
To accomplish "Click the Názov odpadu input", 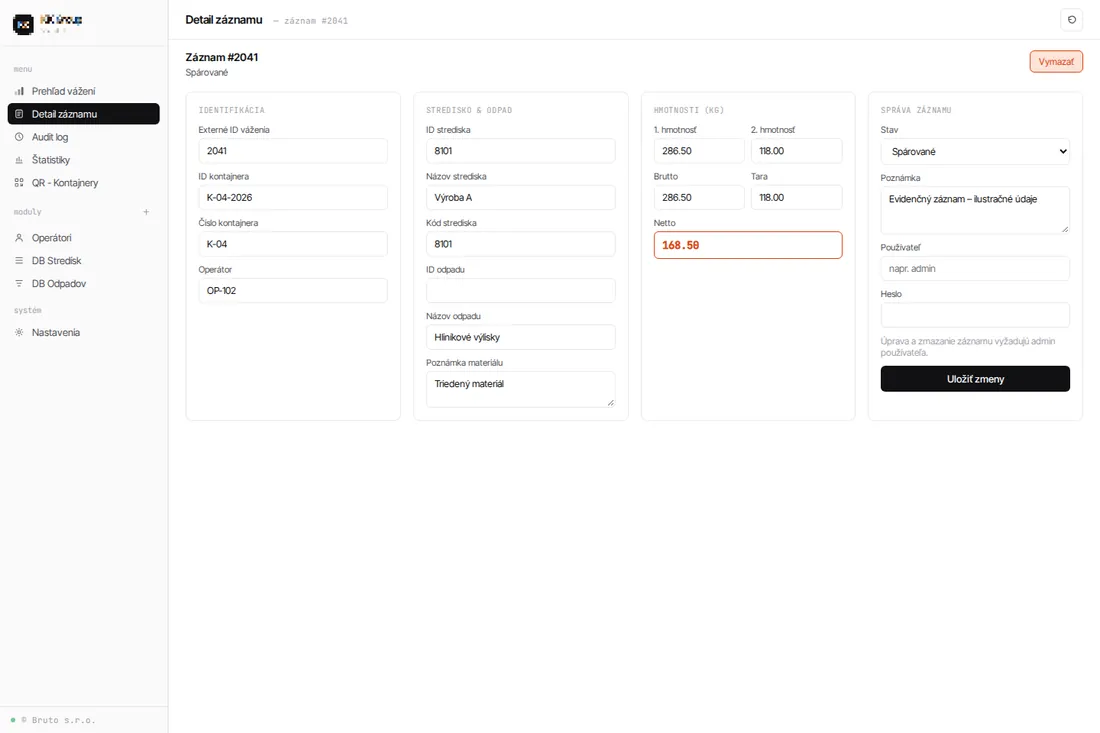I will [x=521, y=337].
